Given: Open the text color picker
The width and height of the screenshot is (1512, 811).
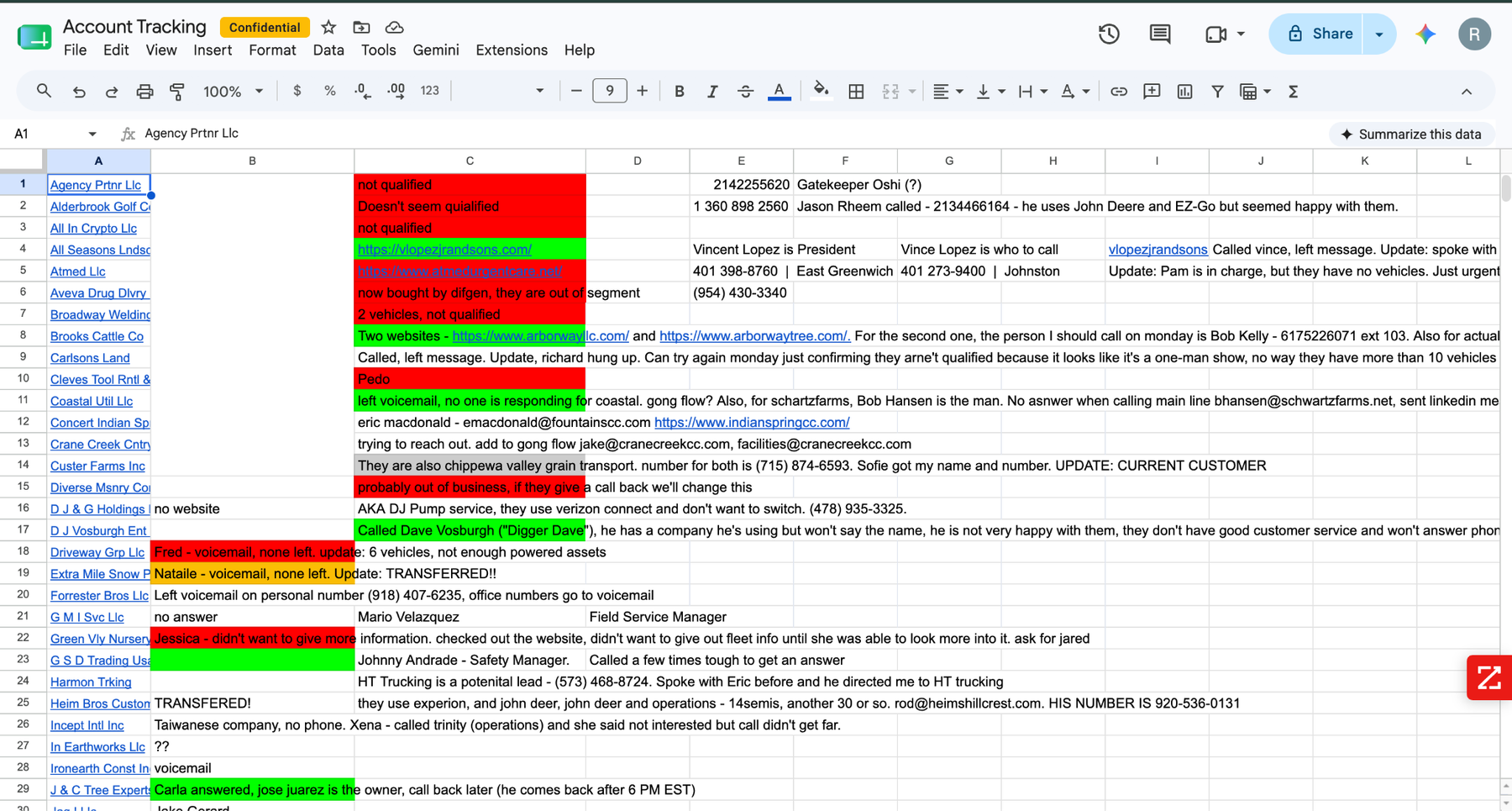Looking at the screenshot, I should click(x=779, y=92).
